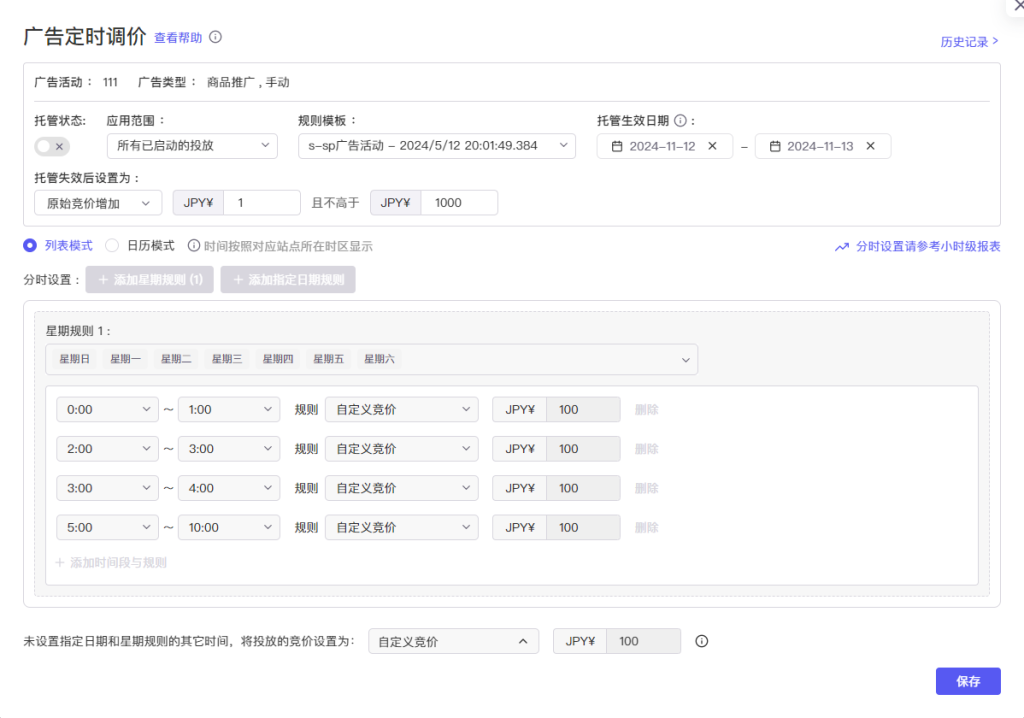
Task: Open rule type dropdown in 0:00 row
Action: (402, 410)
